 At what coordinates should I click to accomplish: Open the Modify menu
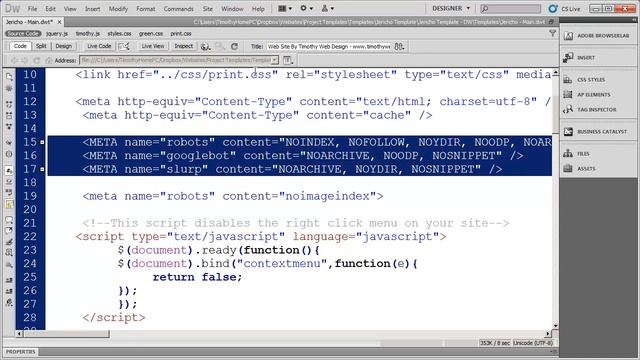click(x=118, y=9)
